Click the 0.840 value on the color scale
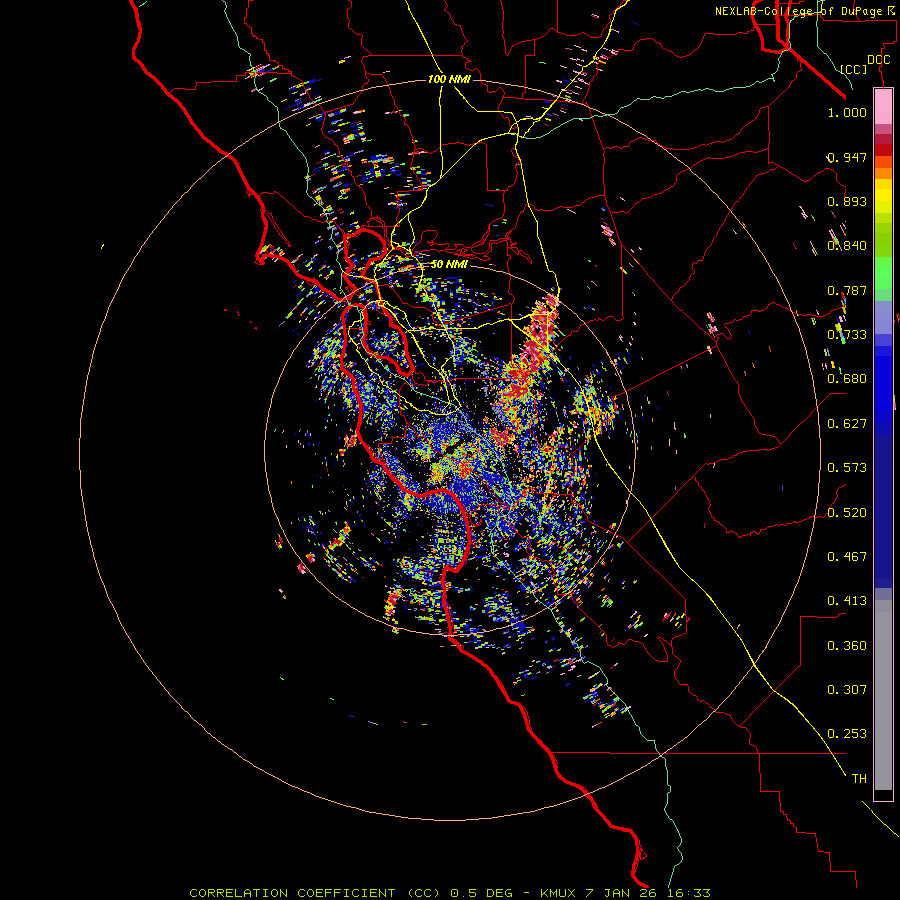The image size is (900, 900). click(847, 246)
